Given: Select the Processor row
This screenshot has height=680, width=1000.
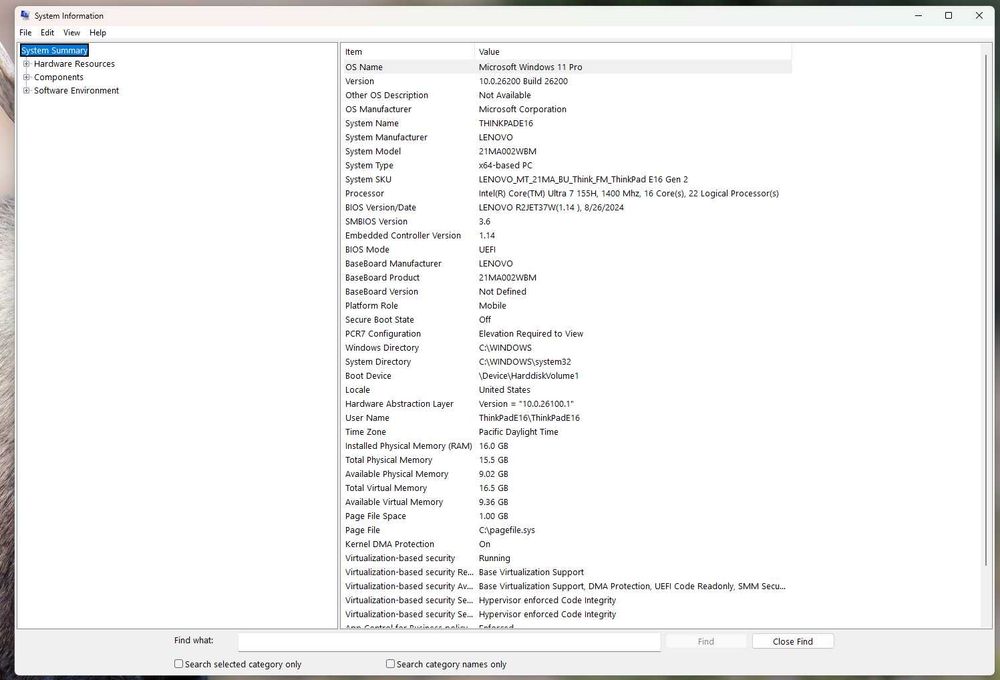Looking at the screenshot, I should (566, 193).
